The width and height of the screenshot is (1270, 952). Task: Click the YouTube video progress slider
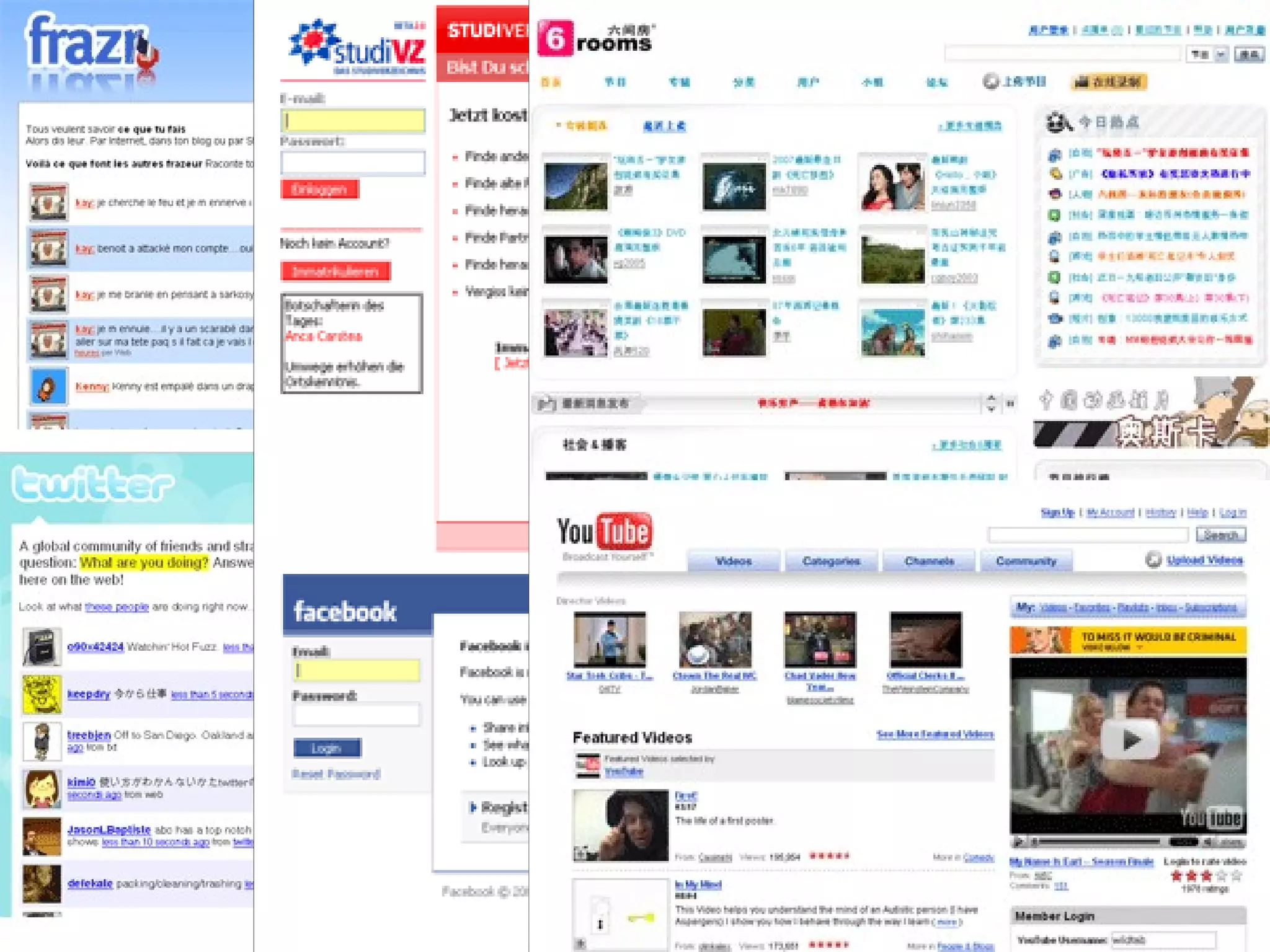(1098, 842)
